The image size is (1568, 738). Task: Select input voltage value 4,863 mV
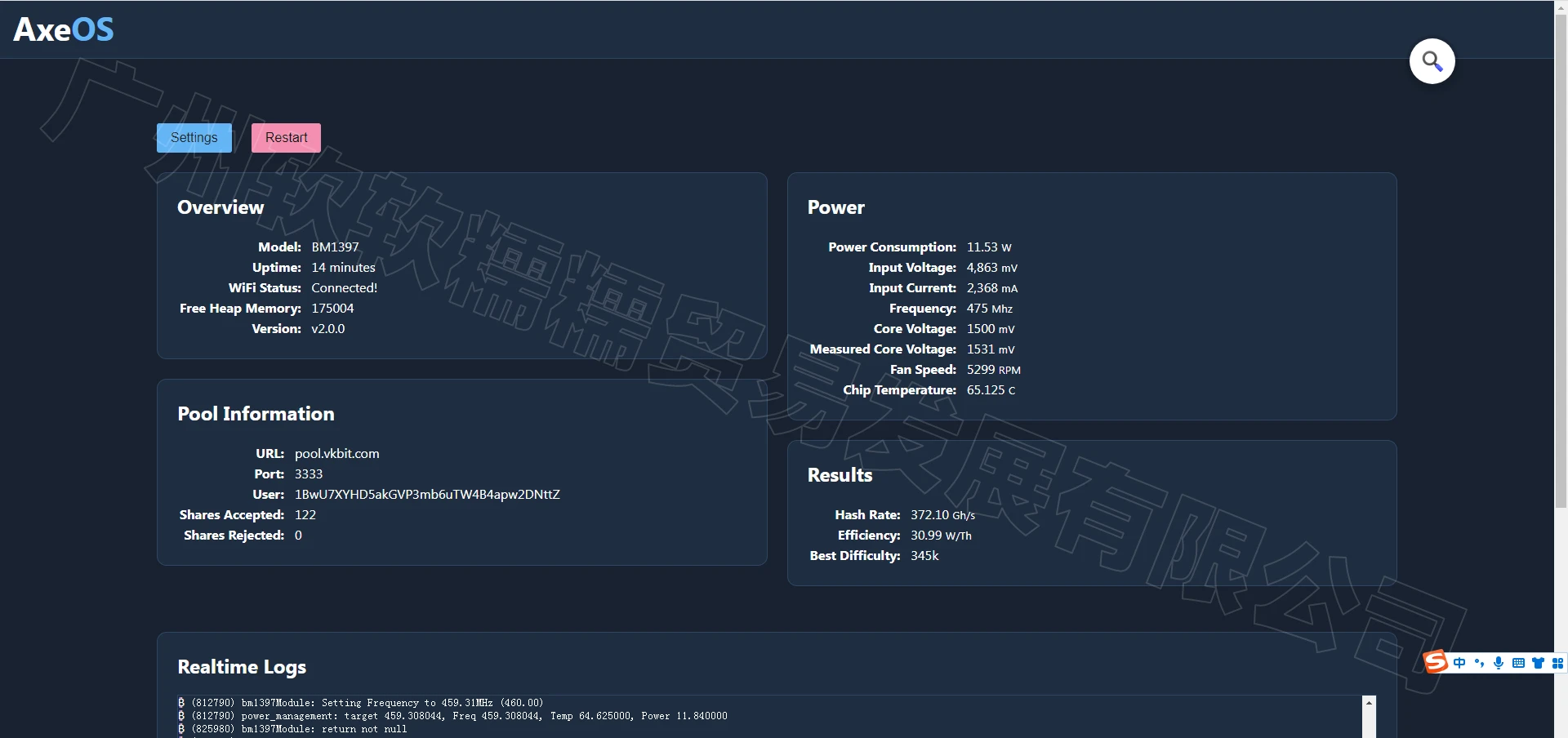(992, 268)
